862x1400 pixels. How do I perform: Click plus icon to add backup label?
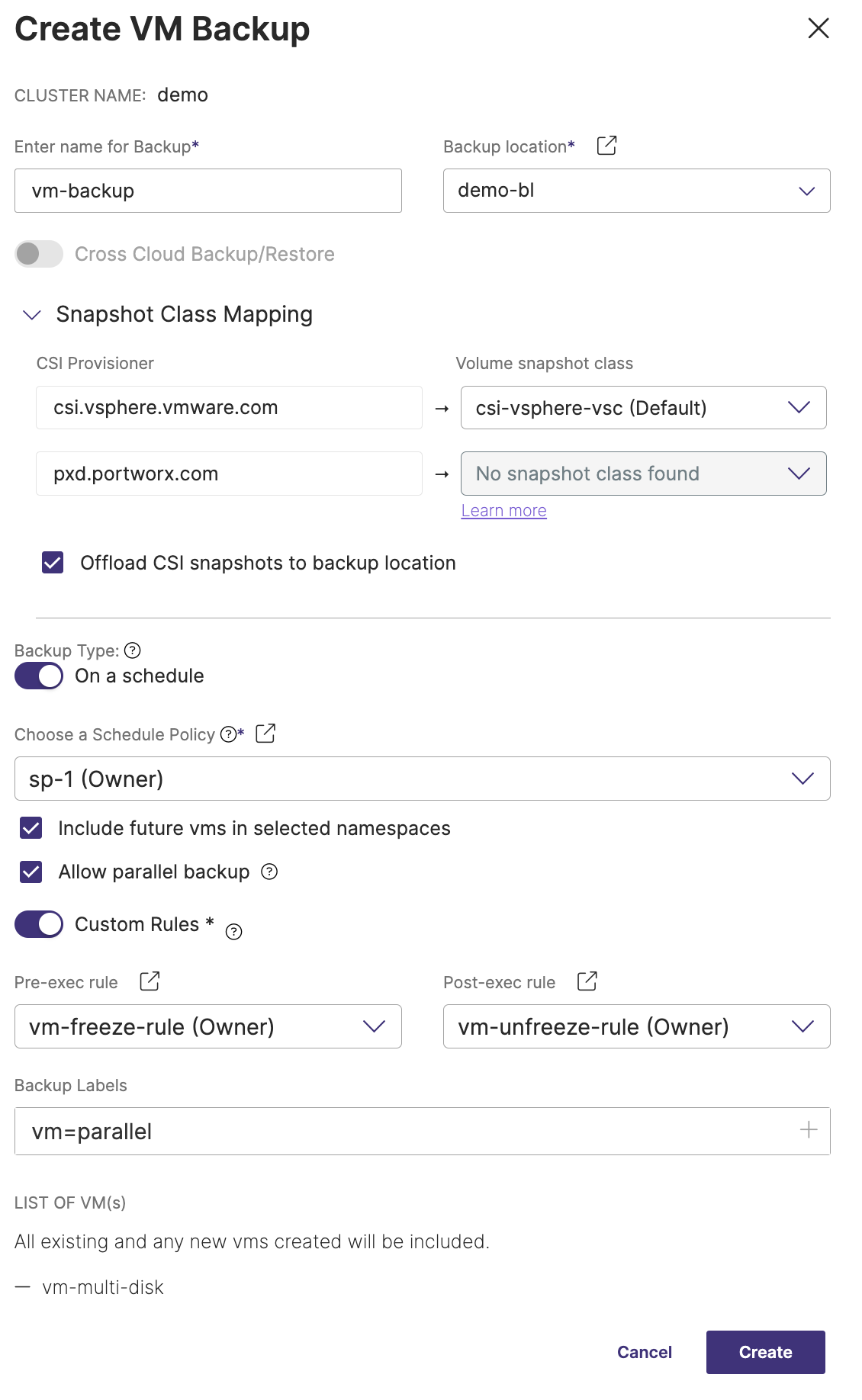809,1130
